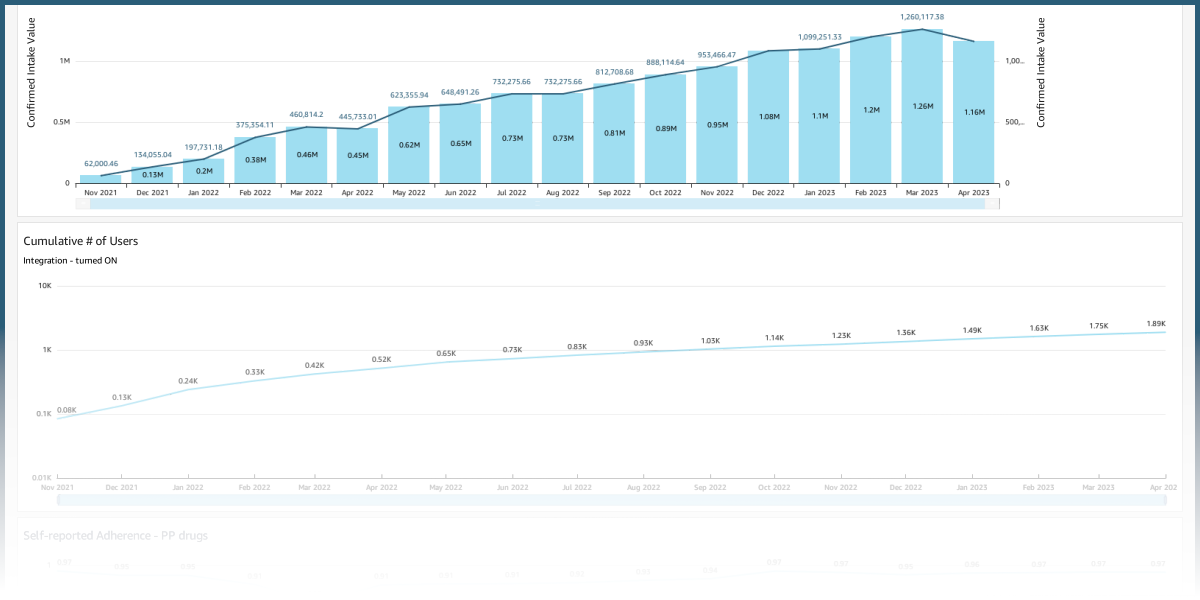1200x600 pixels.
Task: Select the 1,260,117.38 peak data label
Action: (x=922, y=17)
